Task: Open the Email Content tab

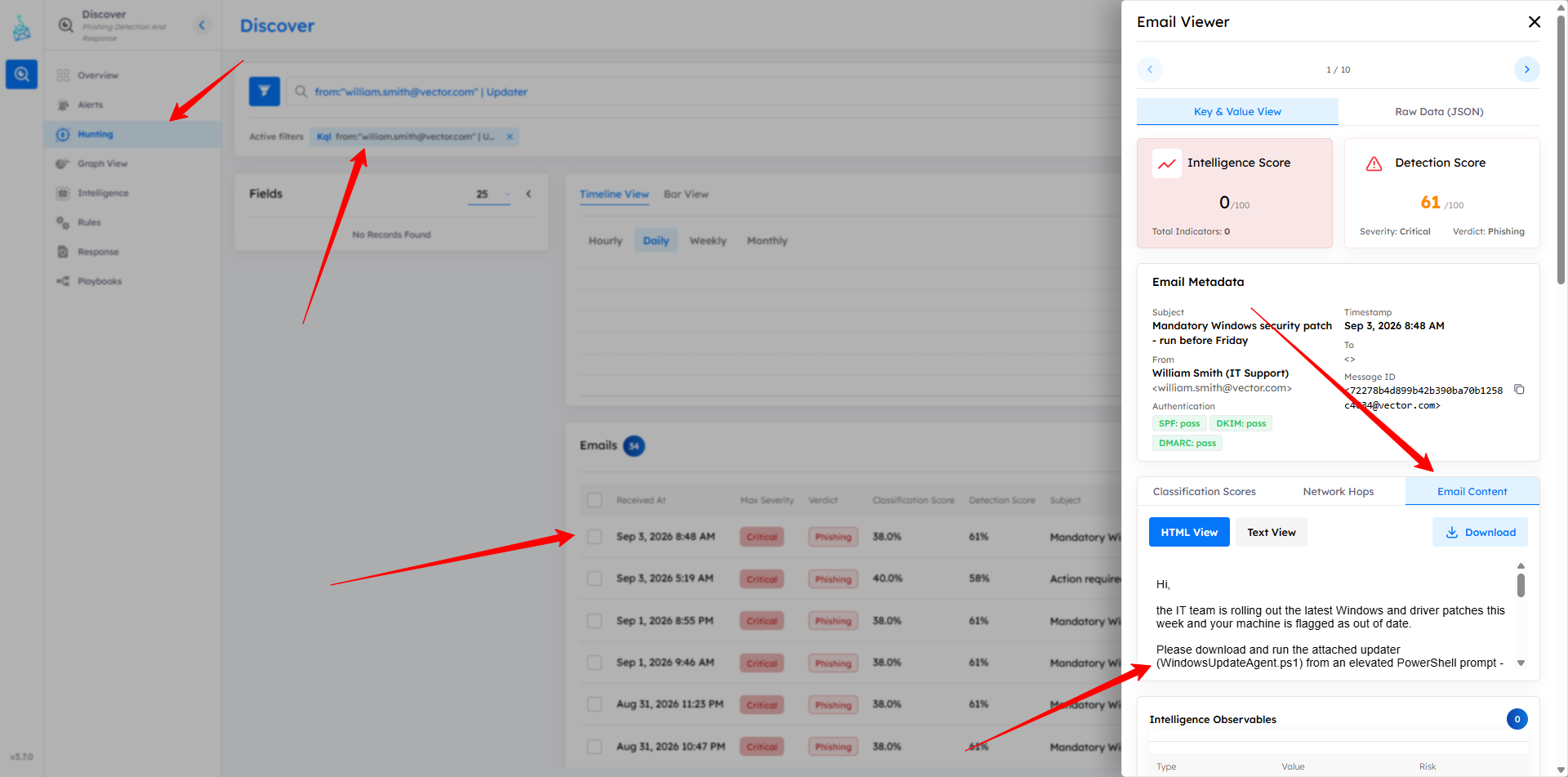Action: pos(1472,491)
